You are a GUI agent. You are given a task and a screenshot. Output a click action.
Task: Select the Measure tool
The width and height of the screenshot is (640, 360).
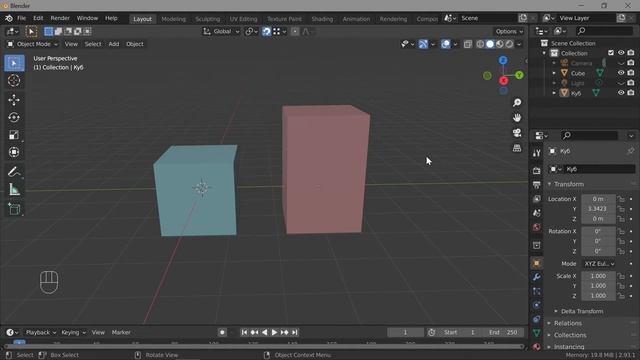click(14, 189)
